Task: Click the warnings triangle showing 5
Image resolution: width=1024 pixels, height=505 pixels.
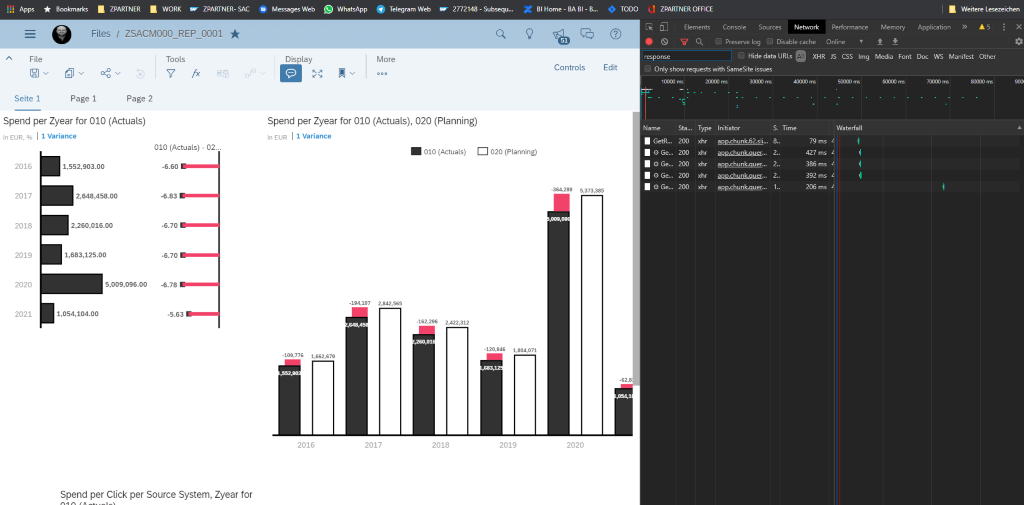Action: pos(984,27)
